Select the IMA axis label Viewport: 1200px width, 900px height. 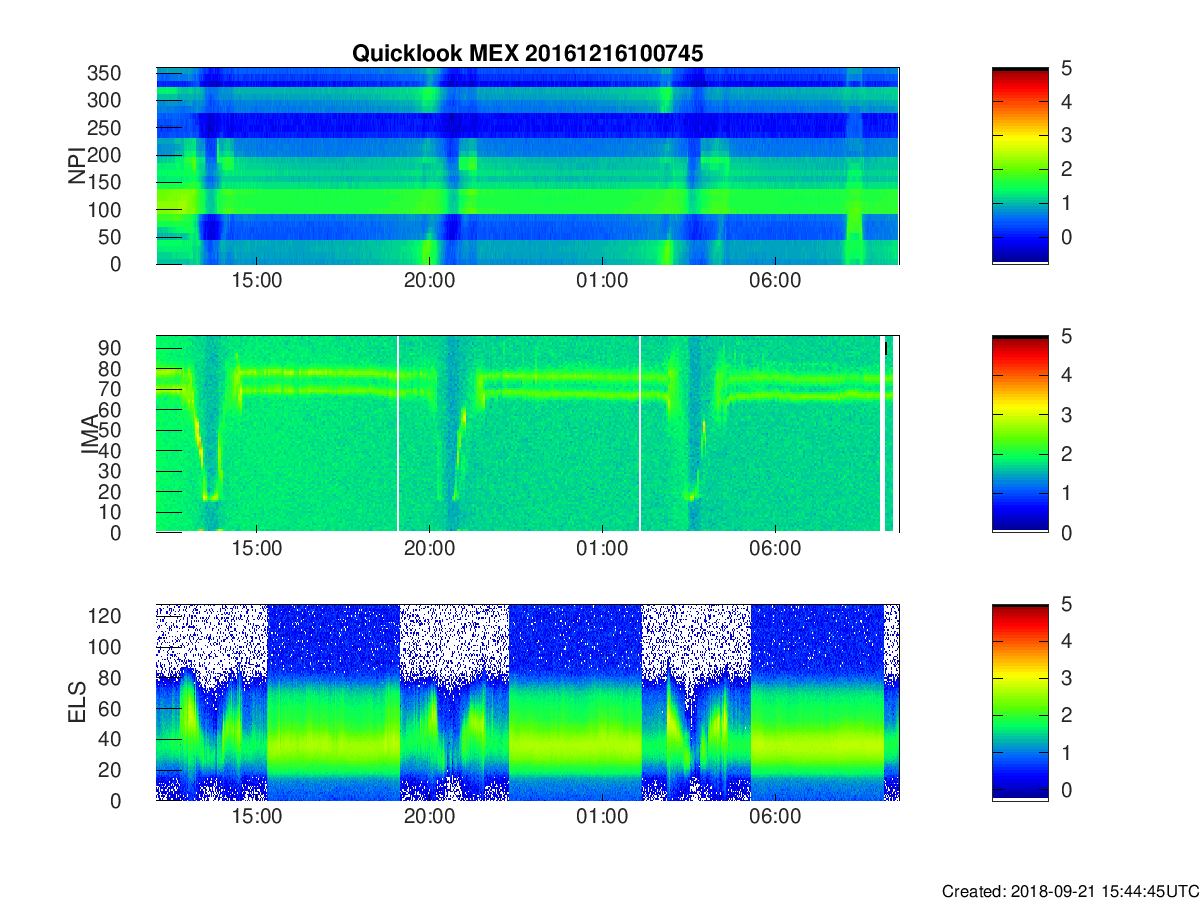(90, 434)
